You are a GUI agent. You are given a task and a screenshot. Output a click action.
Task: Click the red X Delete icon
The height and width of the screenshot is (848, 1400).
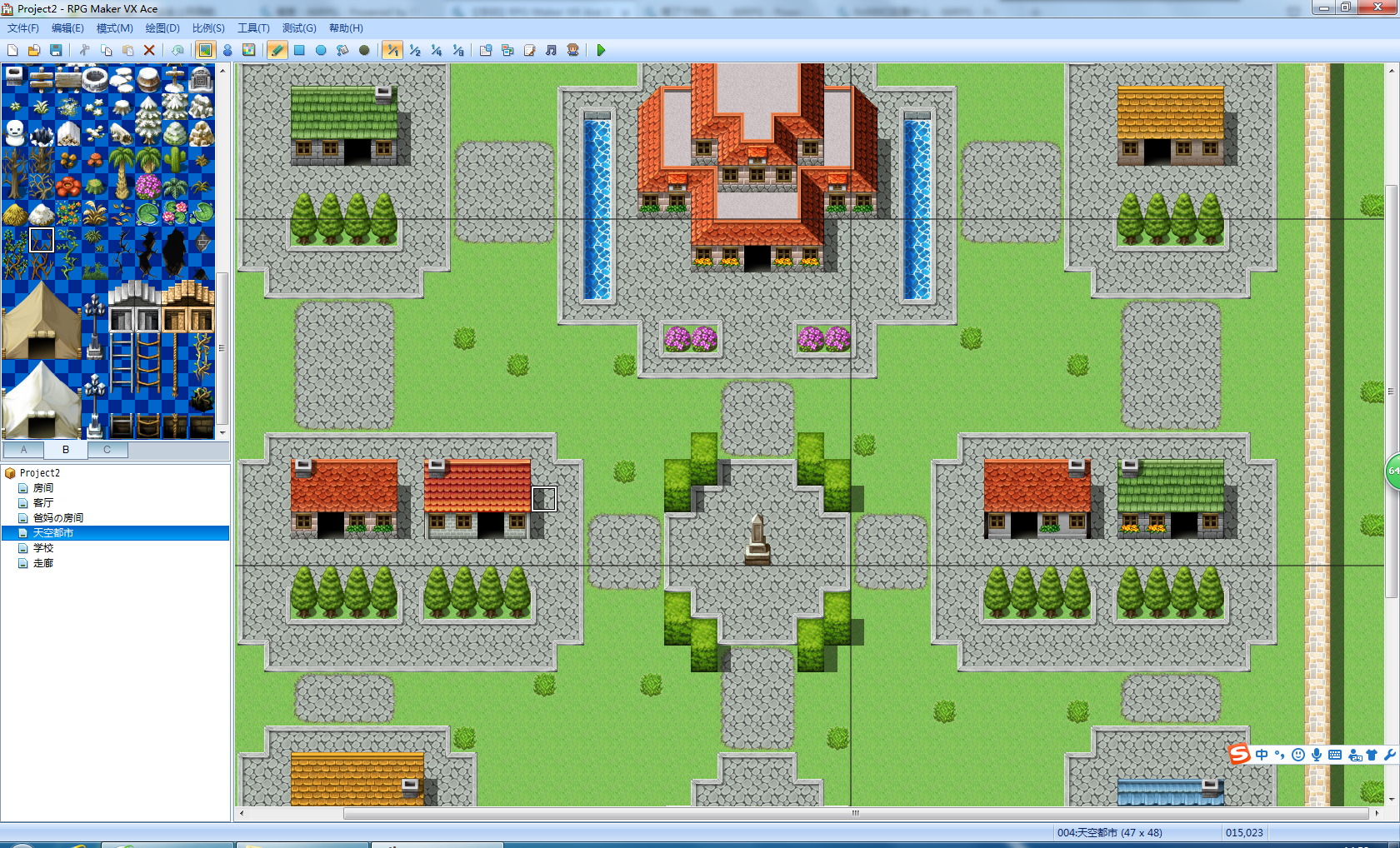(149, 51)
